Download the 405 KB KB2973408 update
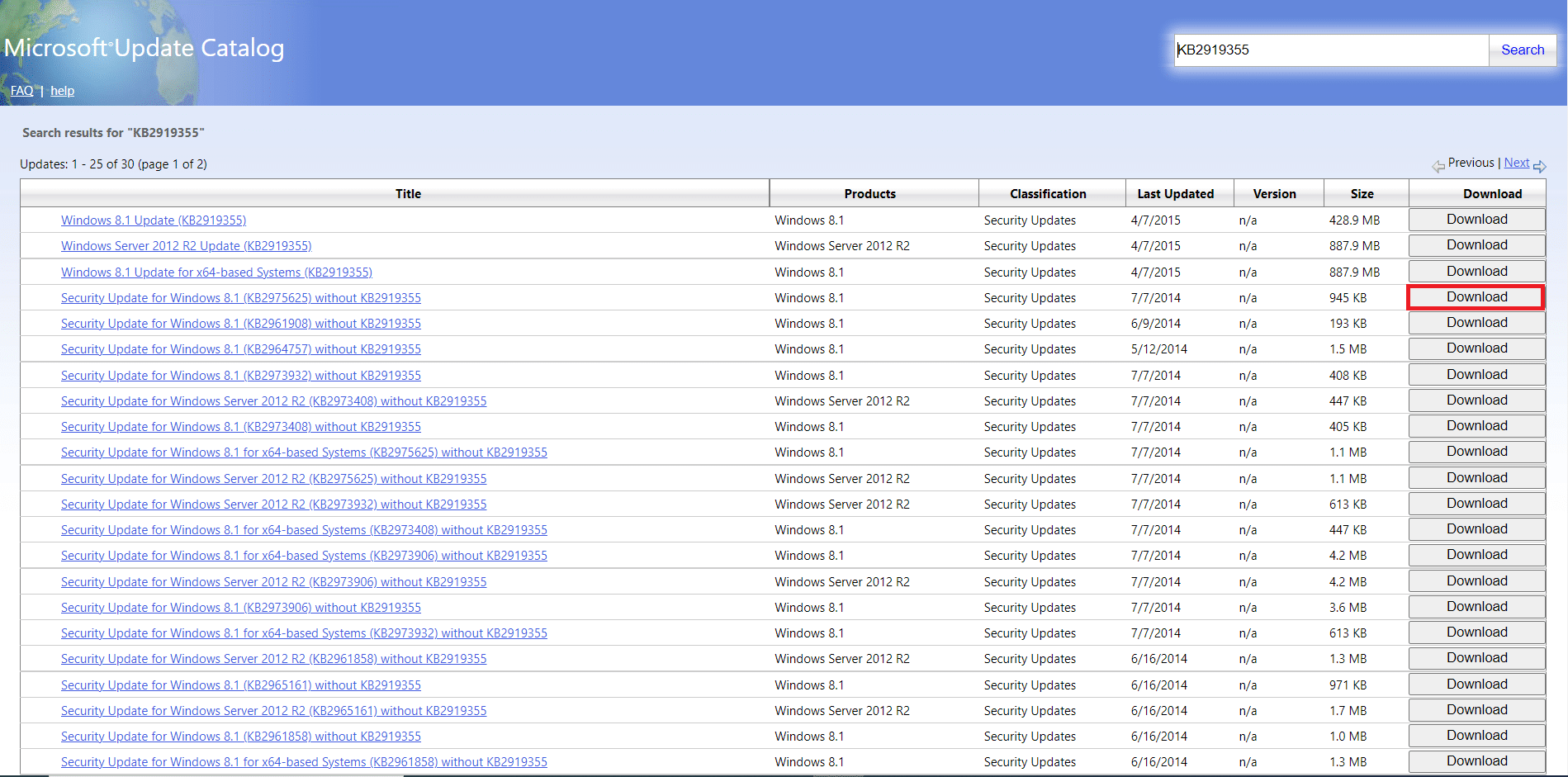The width and height of the screenshot is (1568, 777). click(x=1476, y=426)
